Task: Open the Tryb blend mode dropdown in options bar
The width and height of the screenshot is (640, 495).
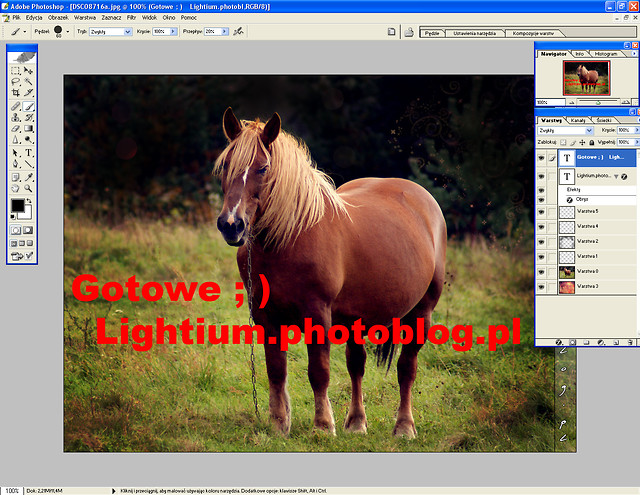Action: click(x=128, y=31)
